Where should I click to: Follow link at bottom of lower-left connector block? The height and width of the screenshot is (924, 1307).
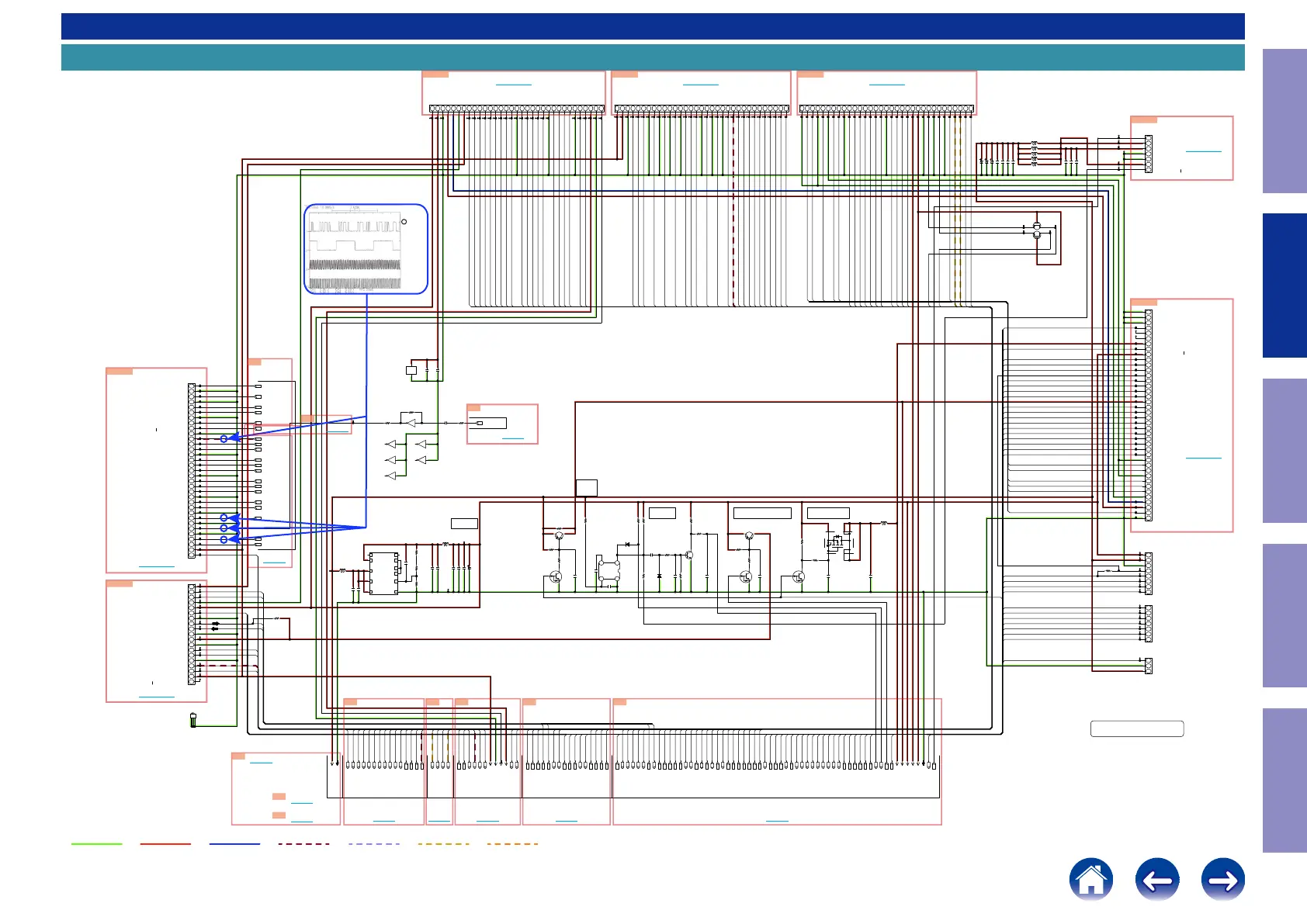tap(156, 697)
